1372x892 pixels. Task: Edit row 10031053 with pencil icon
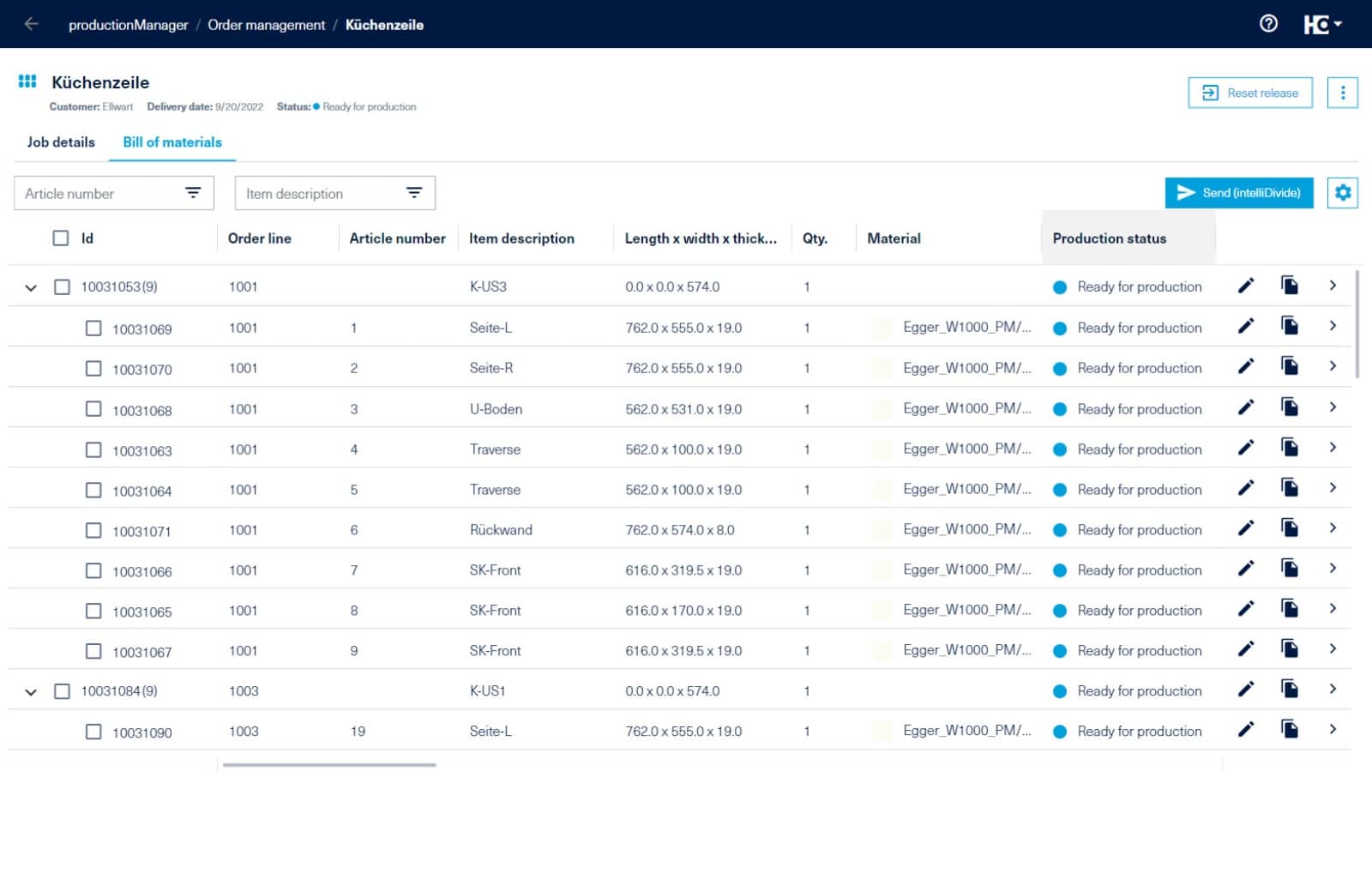click(x=1246, y=286)
